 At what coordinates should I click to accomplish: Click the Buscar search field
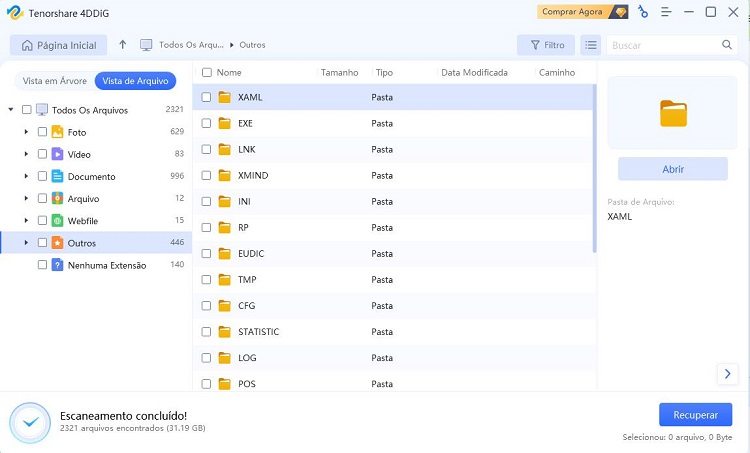(x=663, y=45)
